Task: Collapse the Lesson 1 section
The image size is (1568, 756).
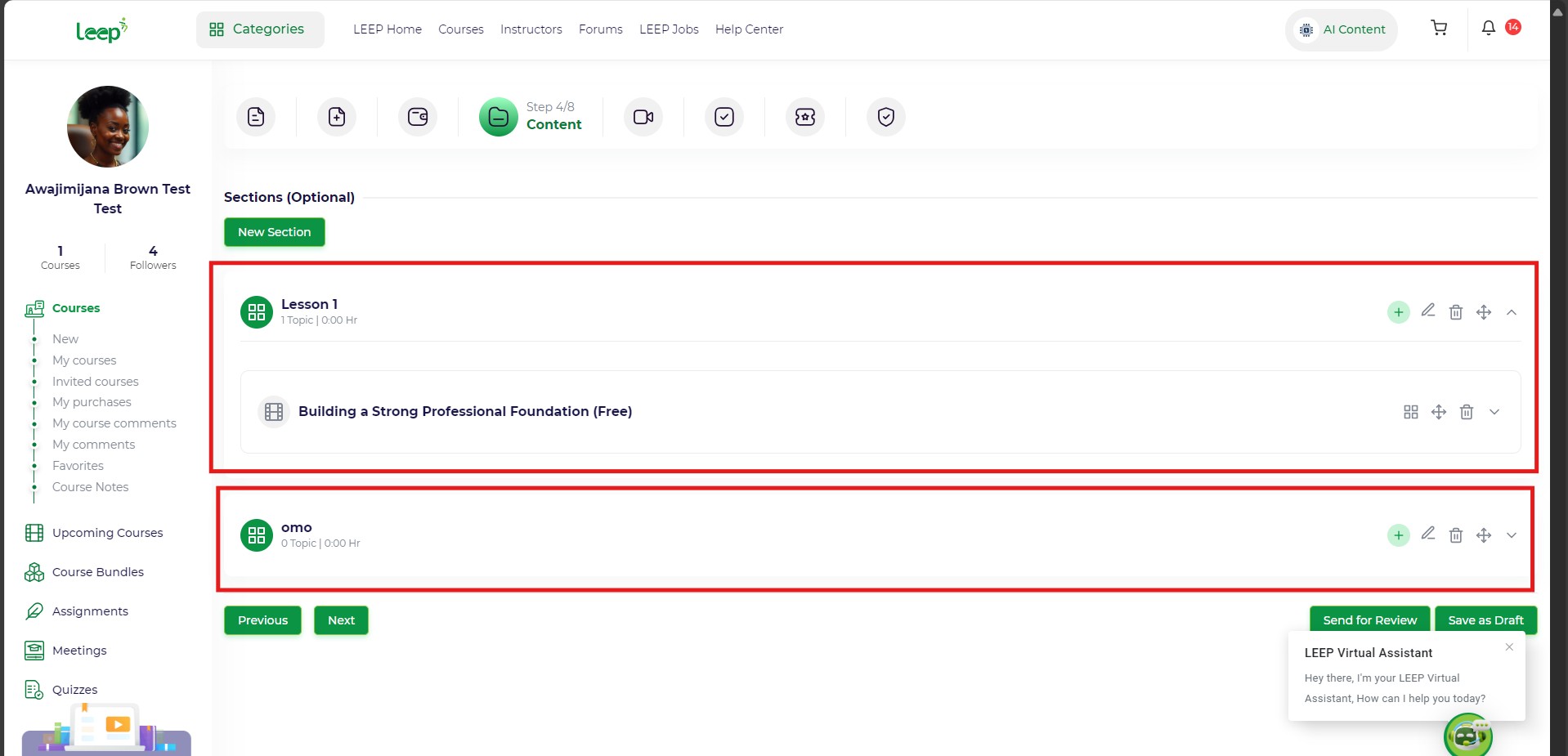Action: pos(1511,312)
